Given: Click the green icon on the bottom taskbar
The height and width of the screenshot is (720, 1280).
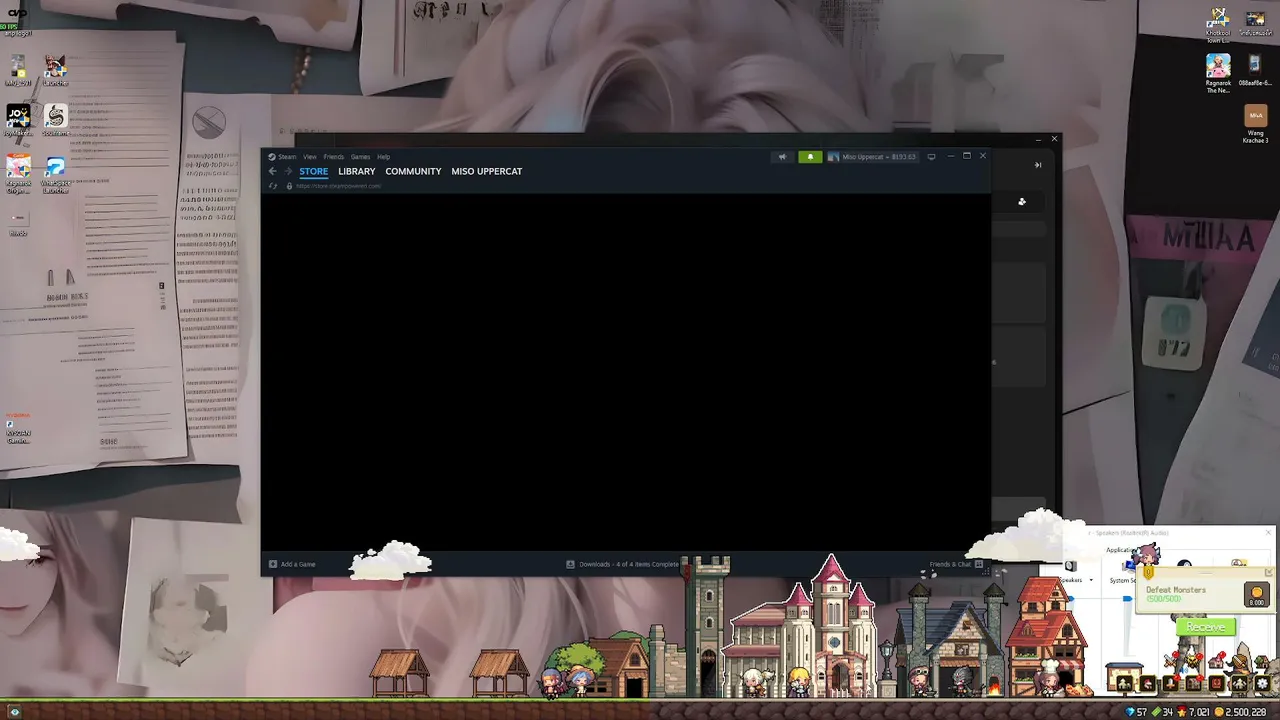Looking at the screenshot, I should click(14, 712).
